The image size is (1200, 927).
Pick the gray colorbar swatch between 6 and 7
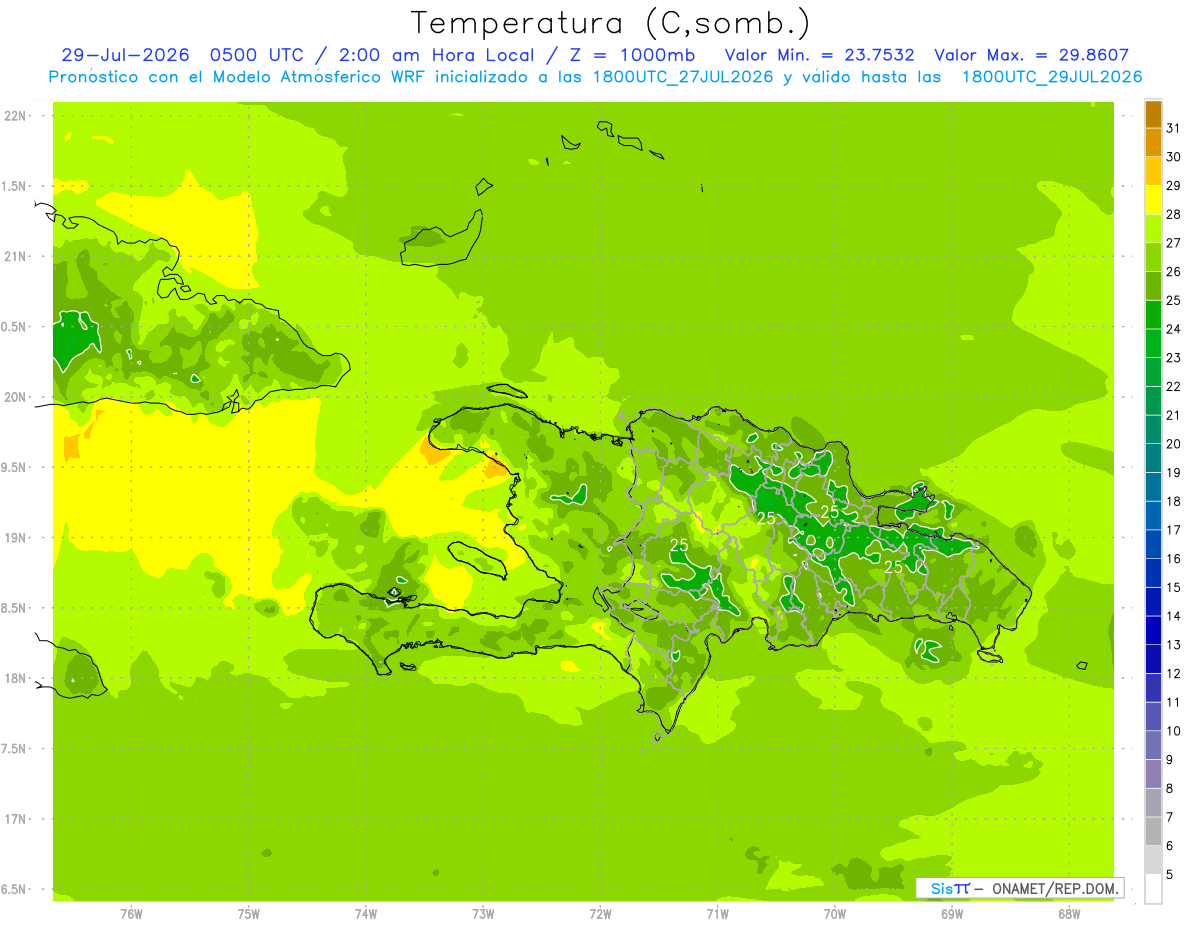[1153, 832]
